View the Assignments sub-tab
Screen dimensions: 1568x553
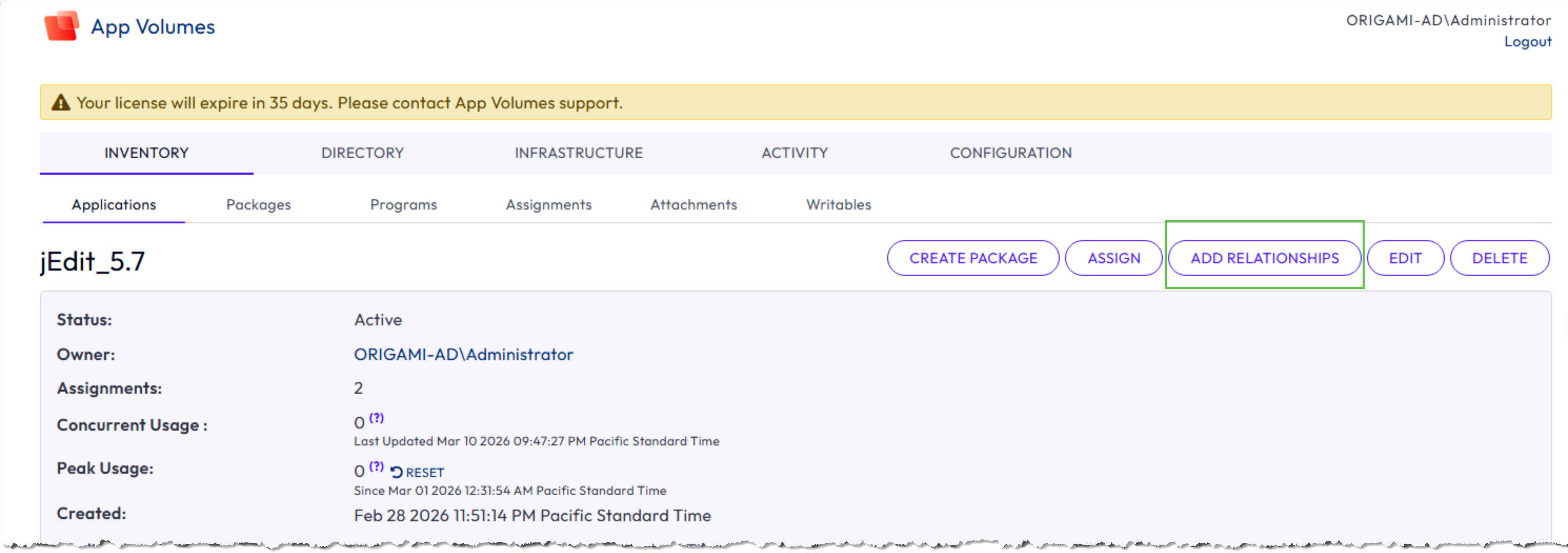[x=548, y=205]
